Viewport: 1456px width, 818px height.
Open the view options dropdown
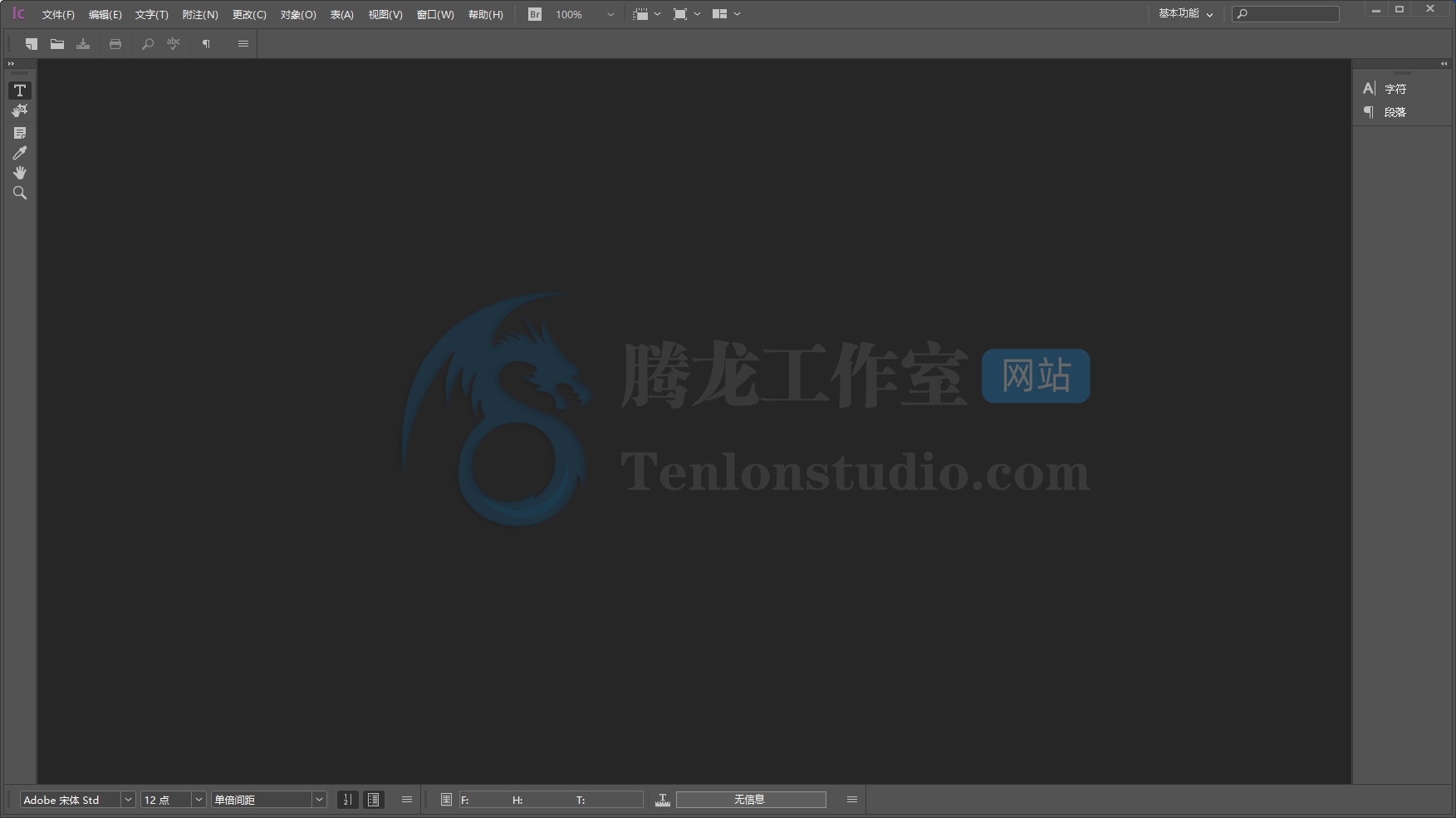647,14
